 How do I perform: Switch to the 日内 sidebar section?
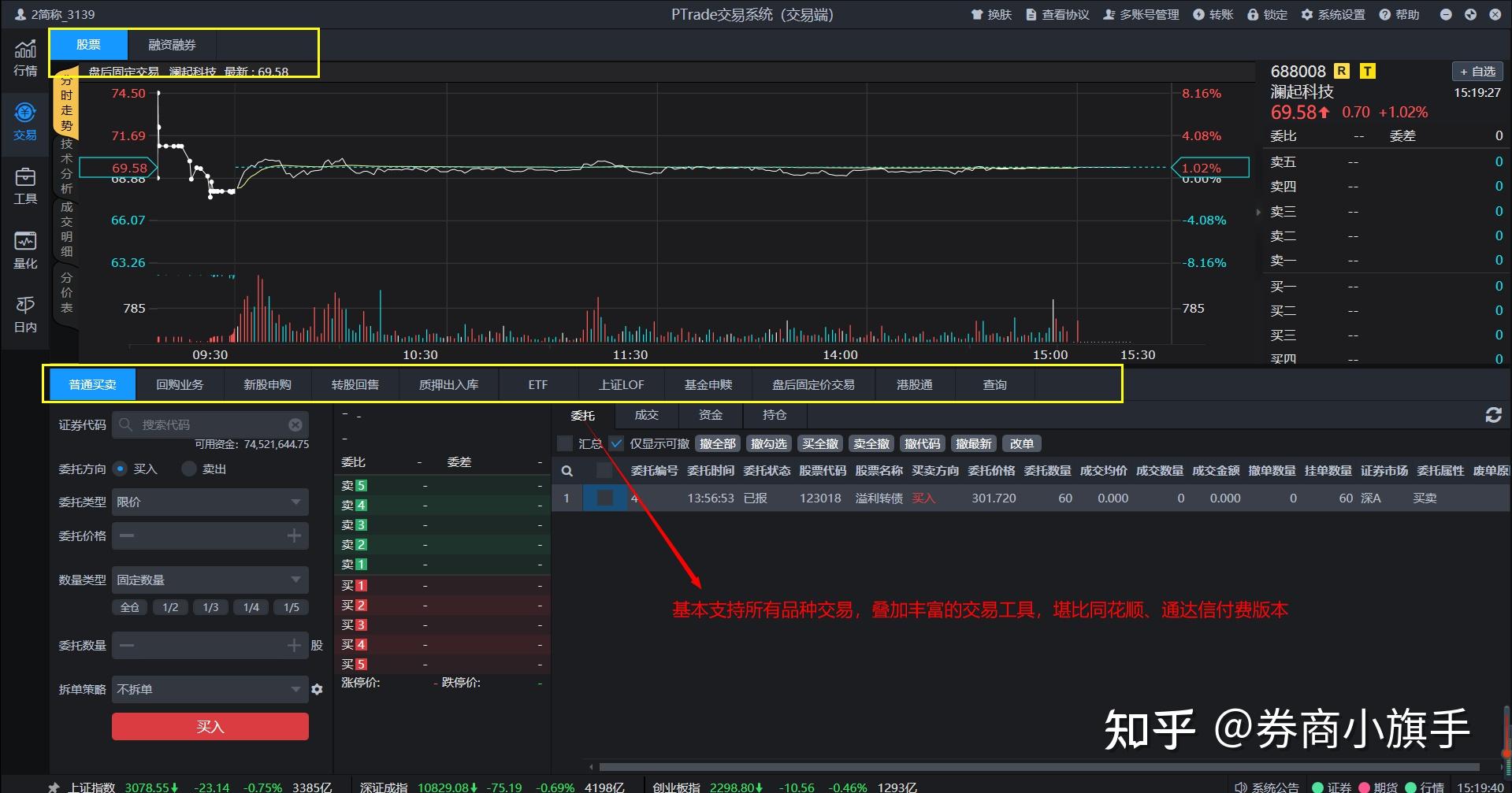24,313
